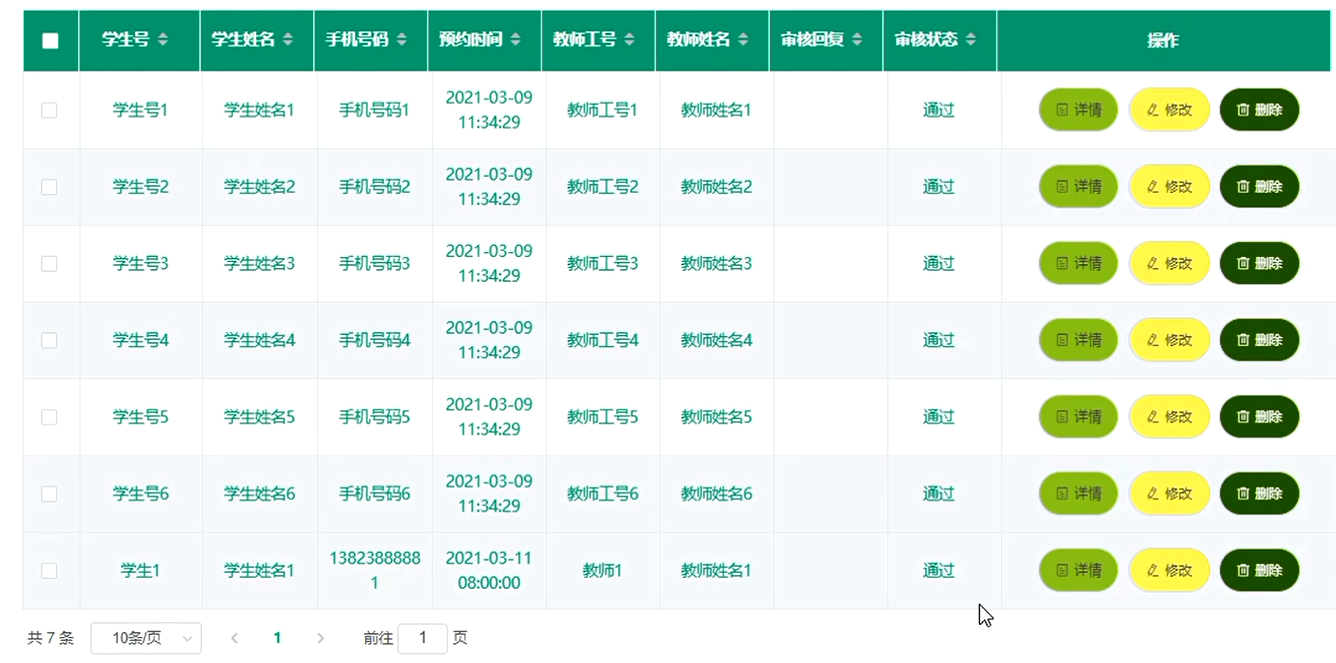The width and height of the screenshot is (1336, 663).
Task: Sort the table by 学生号 column arrows
Action: click(x=163, y=40)
